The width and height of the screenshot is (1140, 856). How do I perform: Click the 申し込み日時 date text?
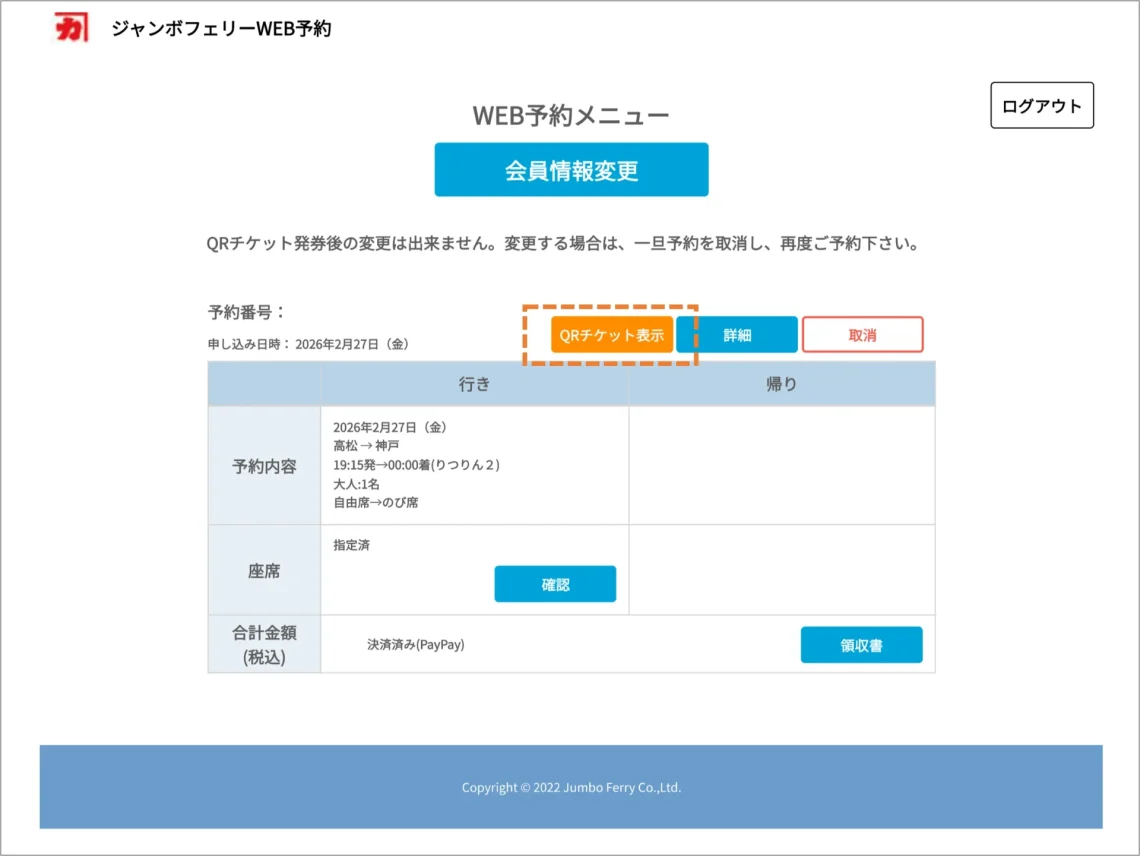[308, 344]
